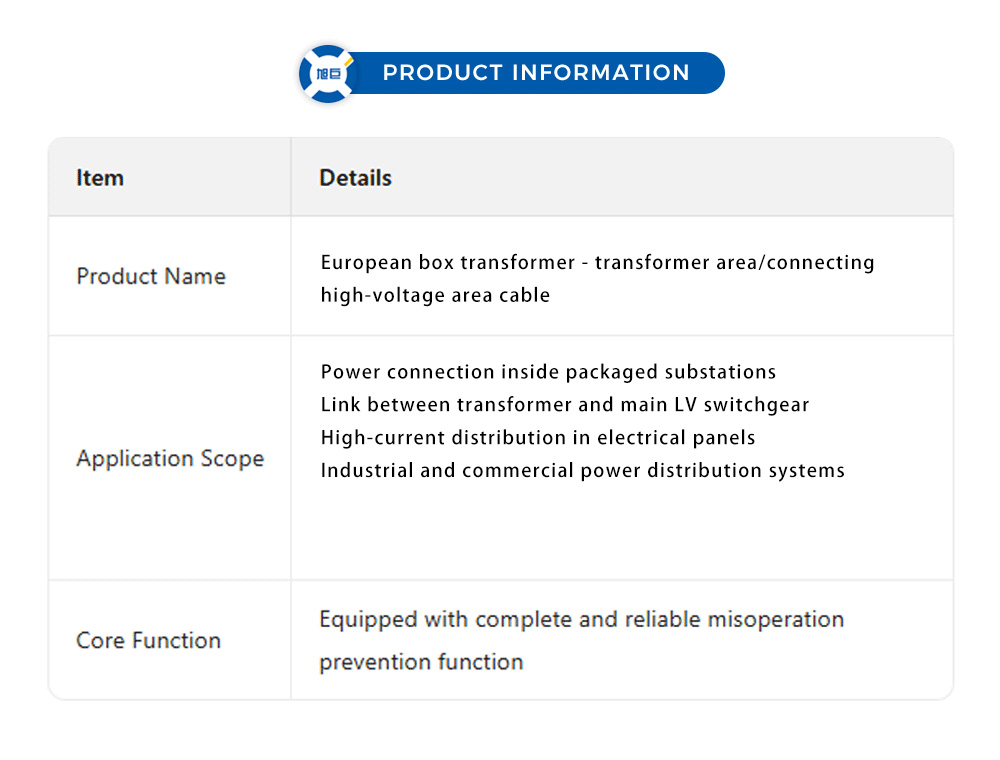Viewport: 1000px width, 760px height.
Task: Click the word misoperation in Core Function
Action: (x=776, y=619)
